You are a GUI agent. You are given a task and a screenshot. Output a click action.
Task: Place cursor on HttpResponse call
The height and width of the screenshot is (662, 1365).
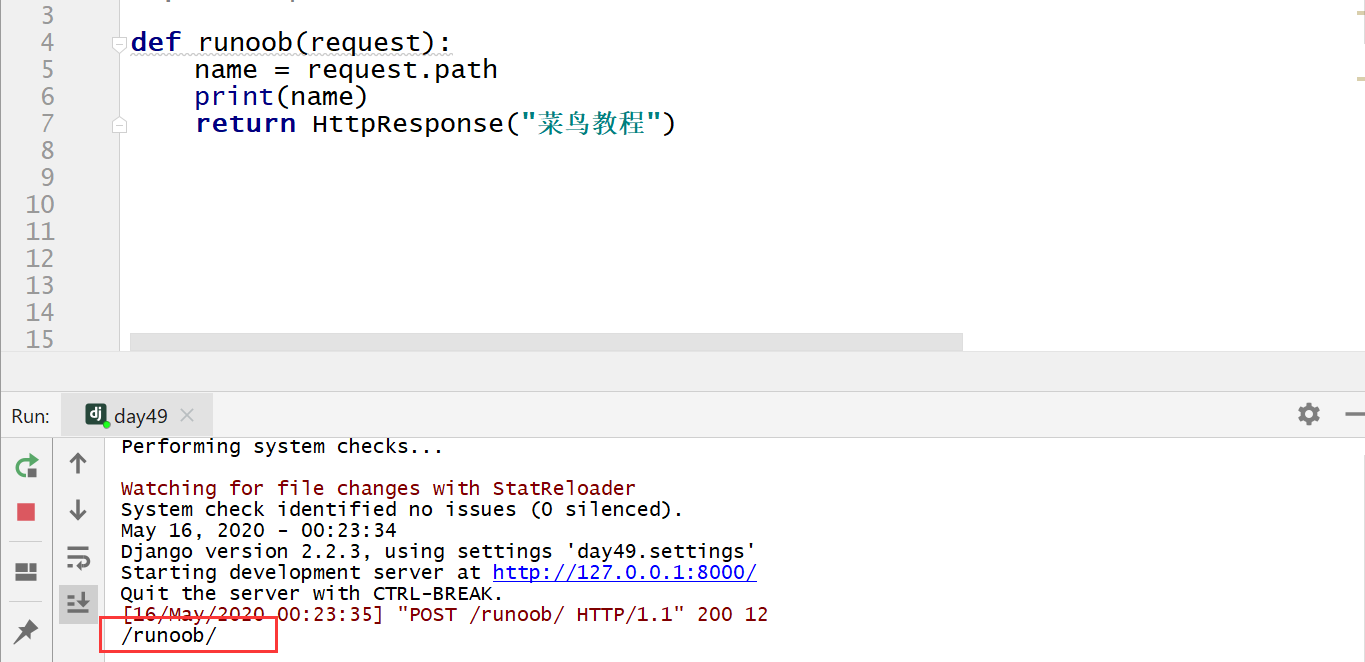click(406, 124)
